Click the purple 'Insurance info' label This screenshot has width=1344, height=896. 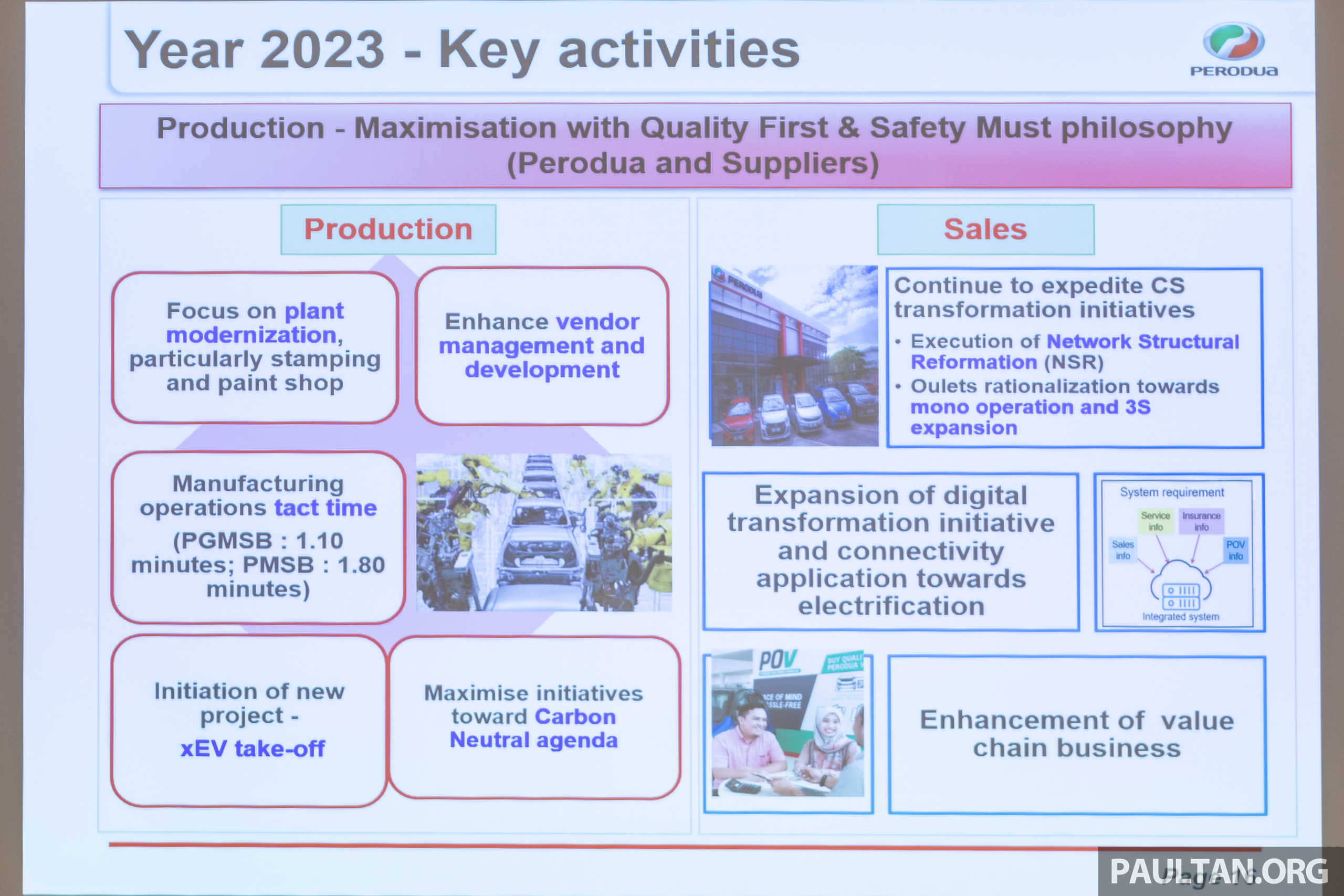click(1201, 521)
